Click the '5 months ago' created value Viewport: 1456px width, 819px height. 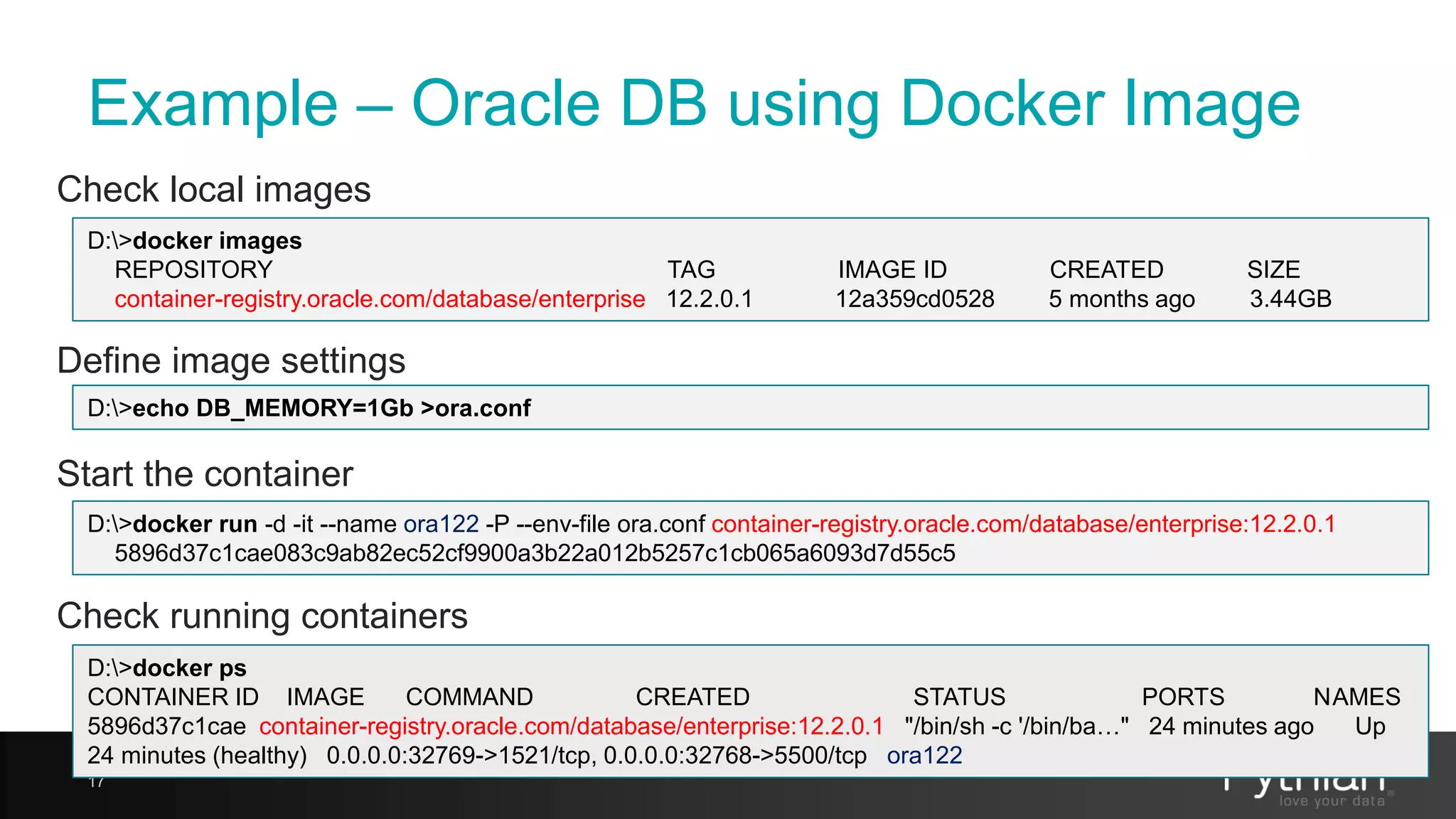point(1122,300)
